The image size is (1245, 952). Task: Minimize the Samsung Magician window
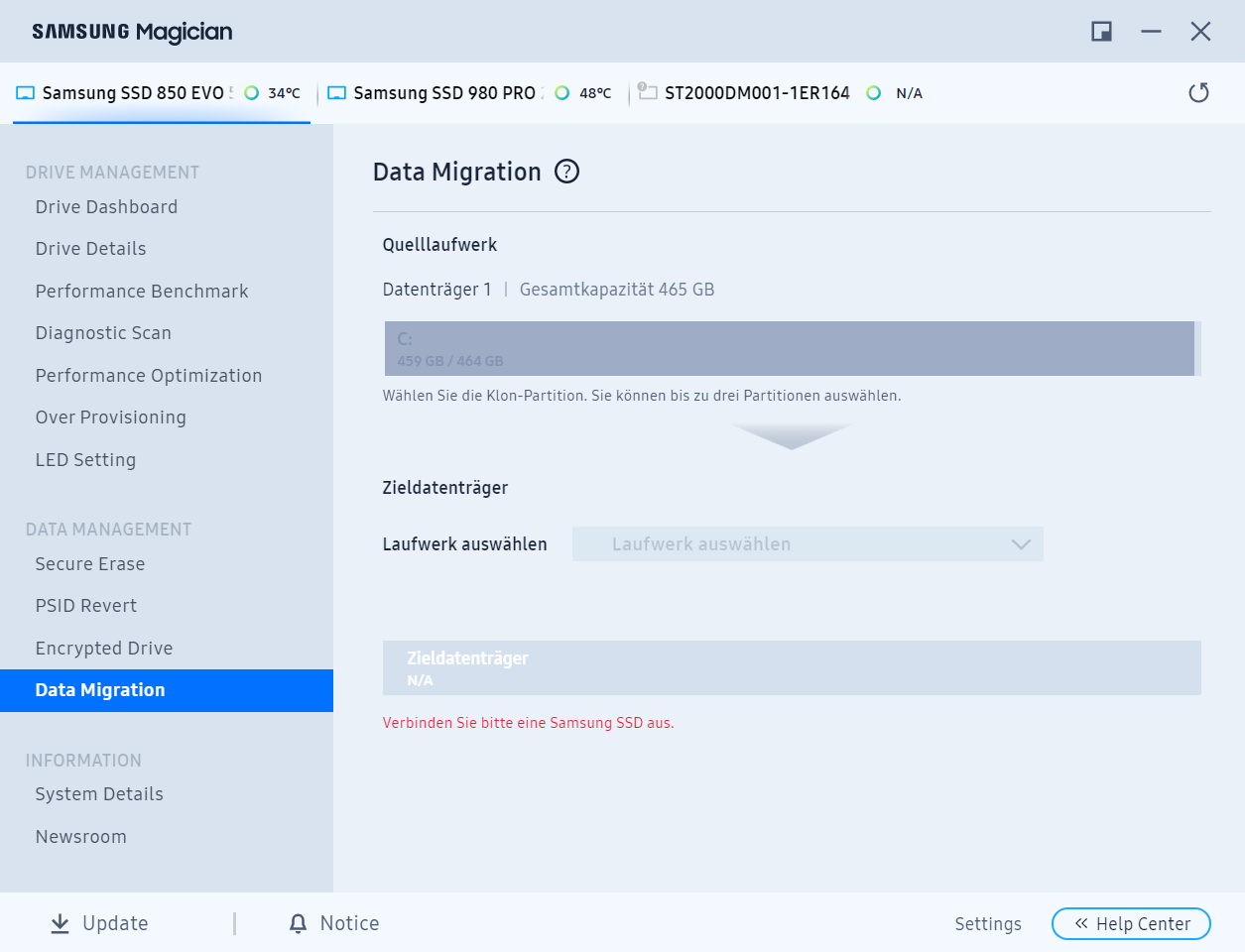[1151, 32]
